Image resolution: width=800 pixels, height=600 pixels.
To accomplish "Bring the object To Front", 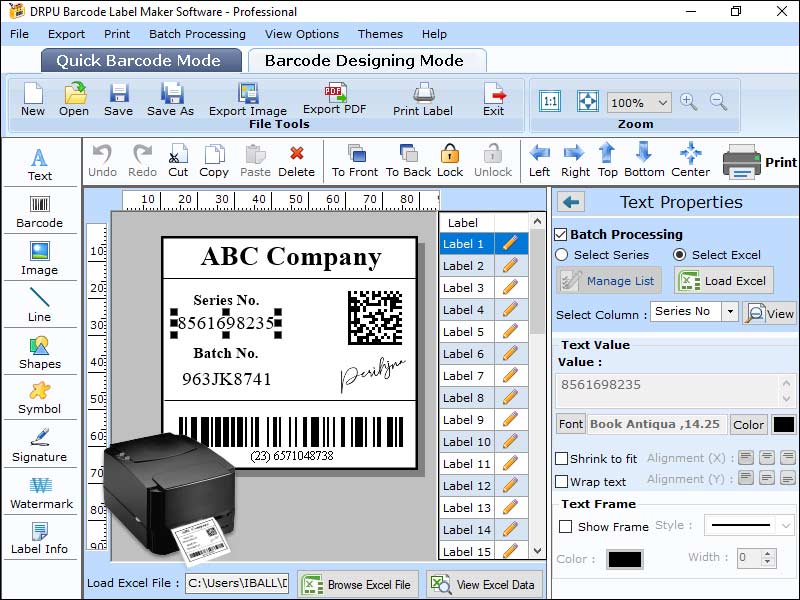I will click(x=355, y=160).
